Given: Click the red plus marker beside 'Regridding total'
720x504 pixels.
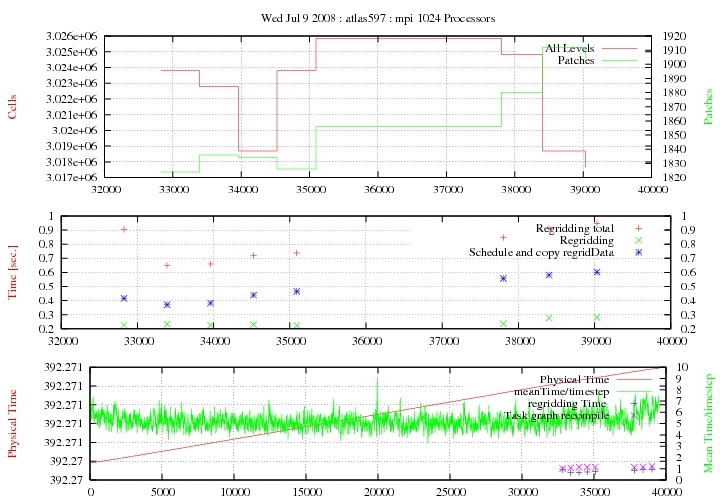Looking at the screenshot, I should pos(638,228).
